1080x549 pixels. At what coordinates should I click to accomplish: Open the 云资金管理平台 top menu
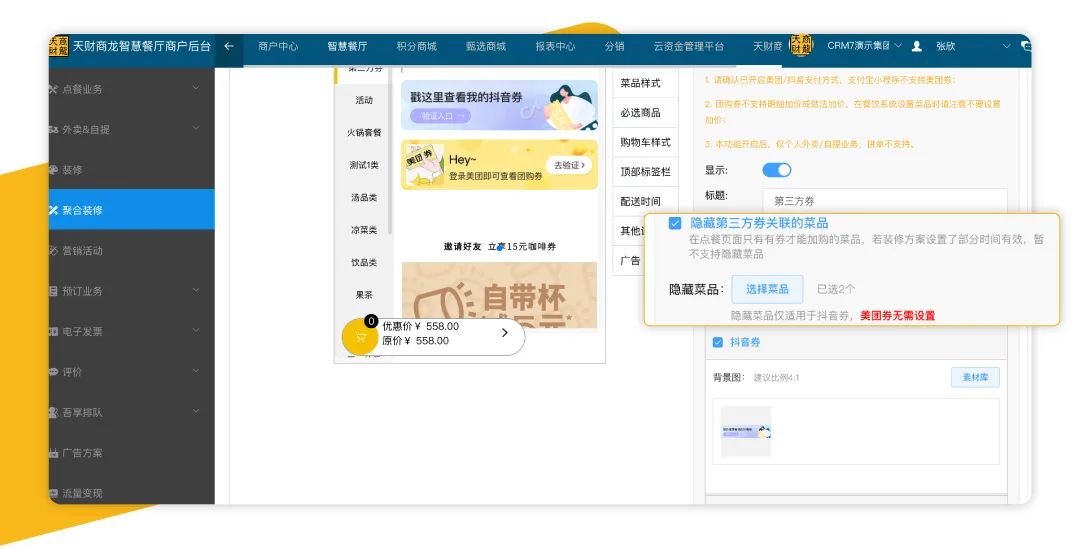coord(689,46)
